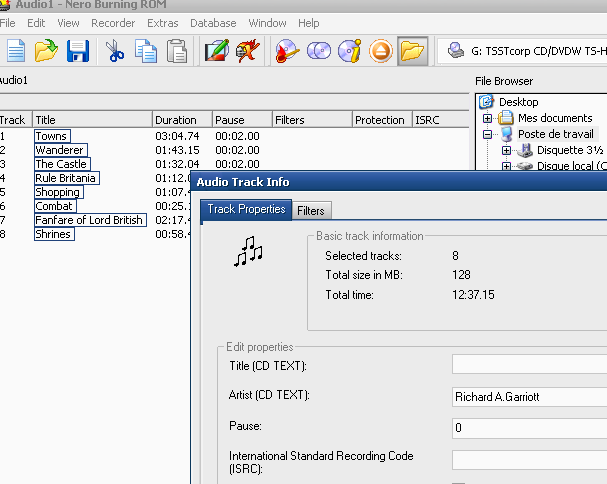The width and height of the screenshot is (607, 484).
Task: Switch to the Filters tab in Audio Track Info
Action: 311,211
